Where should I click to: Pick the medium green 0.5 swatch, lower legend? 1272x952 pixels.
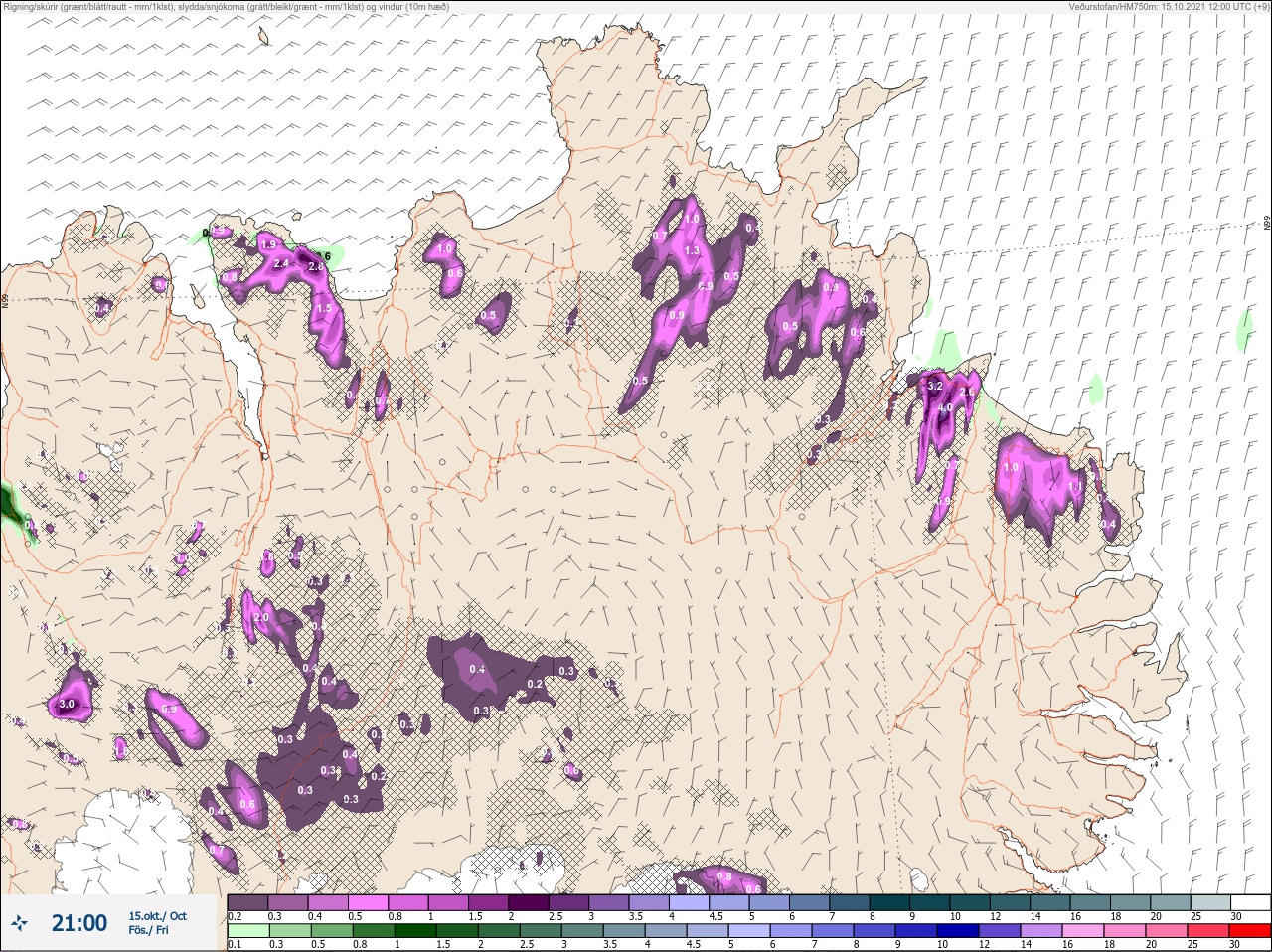333,931
